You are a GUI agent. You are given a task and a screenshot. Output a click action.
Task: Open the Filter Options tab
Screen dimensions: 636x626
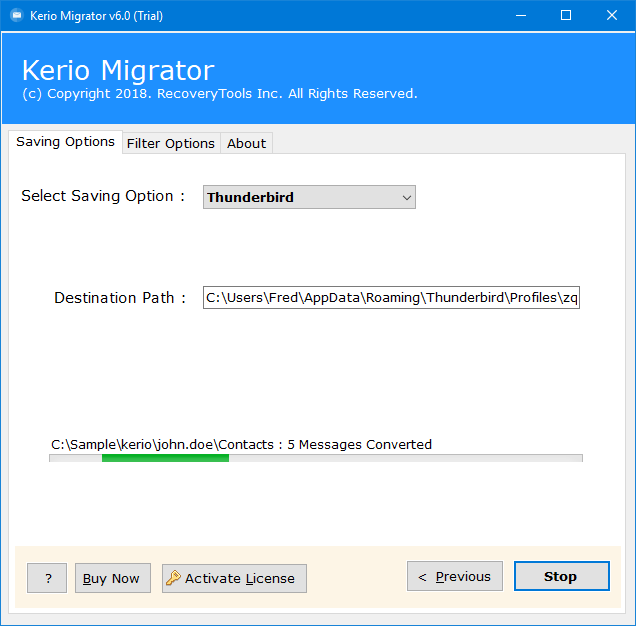tap(171, 143)
